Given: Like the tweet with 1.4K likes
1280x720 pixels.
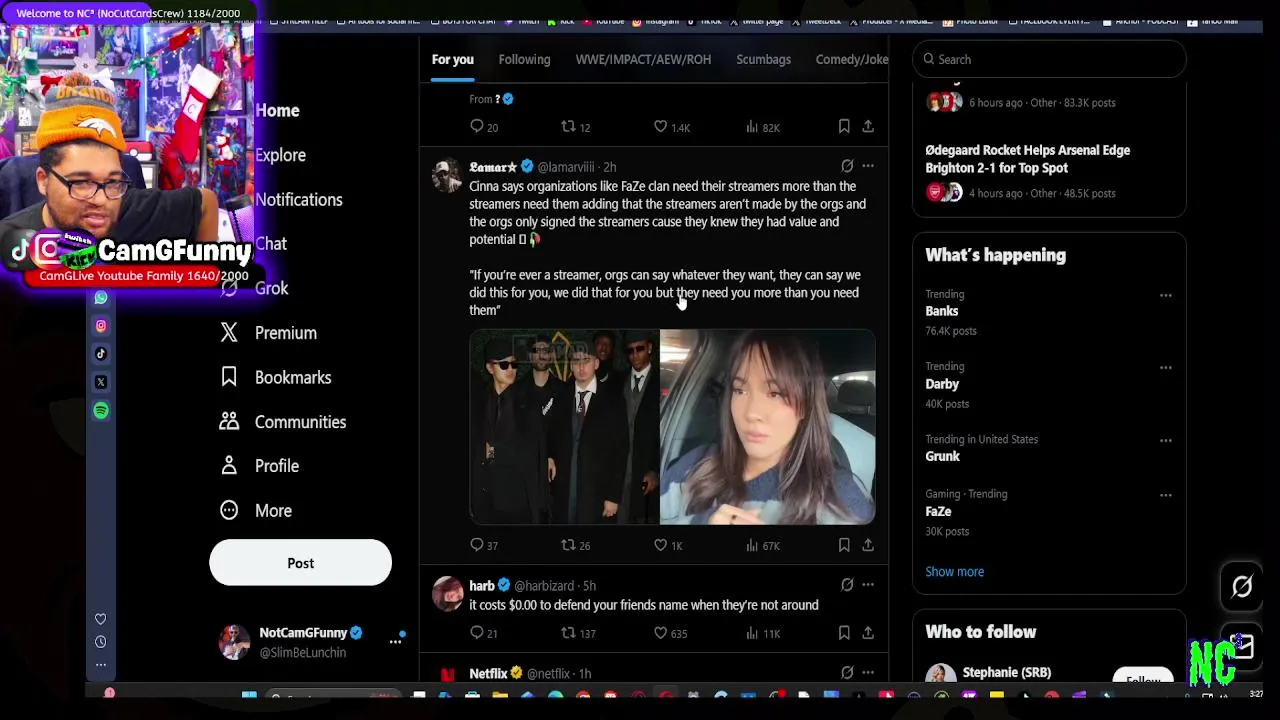Looking at the screenshot, I should pyautogui.click(x=660, y=127).
